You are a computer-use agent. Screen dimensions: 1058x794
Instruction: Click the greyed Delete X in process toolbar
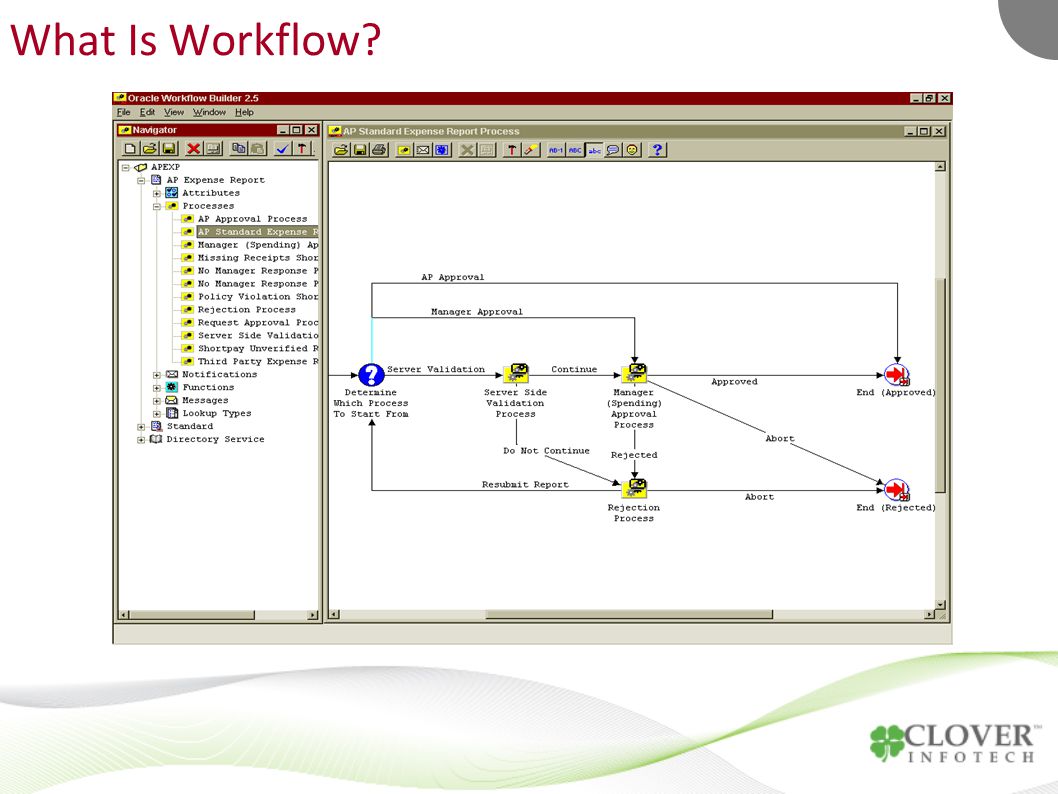point(467,150)
